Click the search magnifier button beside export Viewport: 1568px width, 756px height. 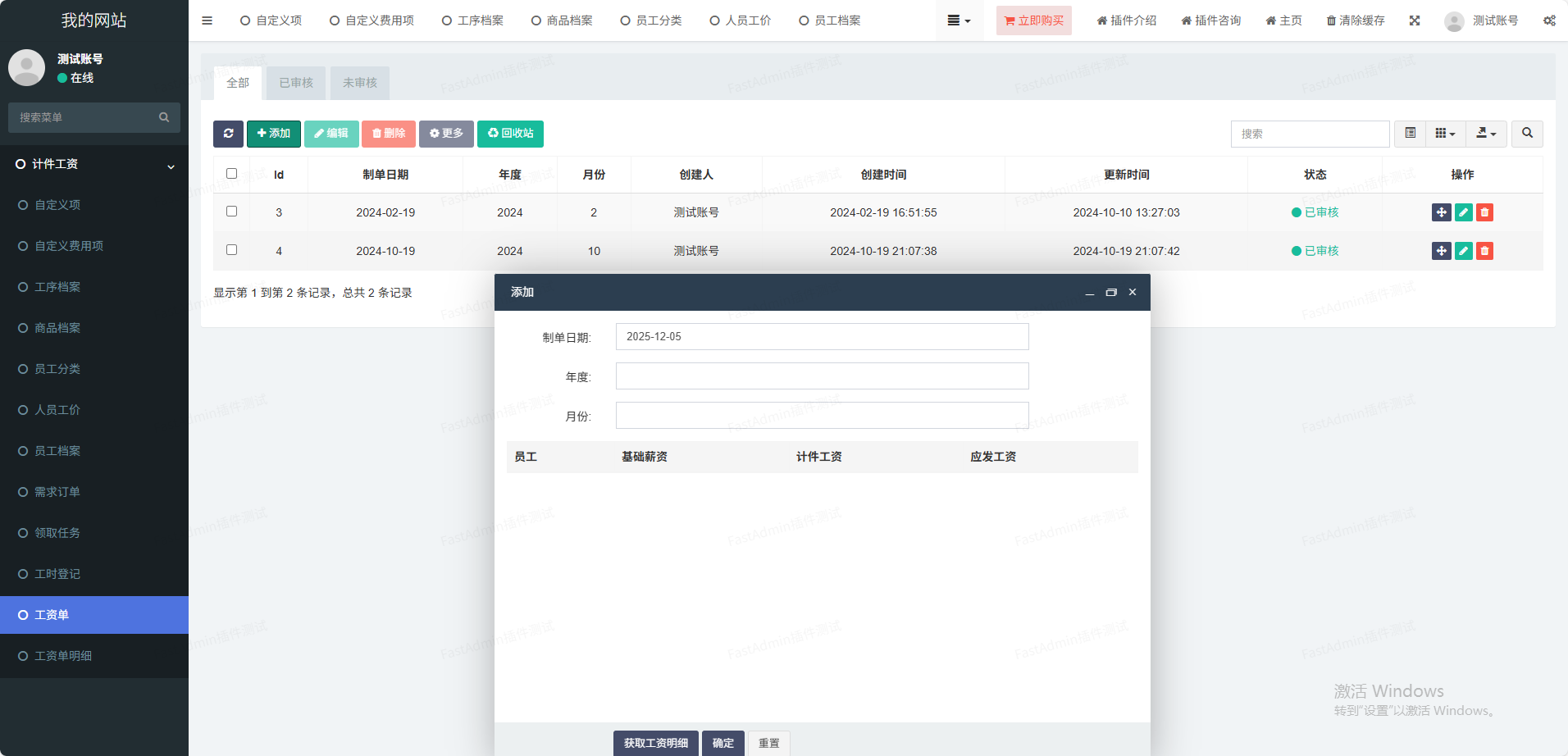click(1527, 134)
